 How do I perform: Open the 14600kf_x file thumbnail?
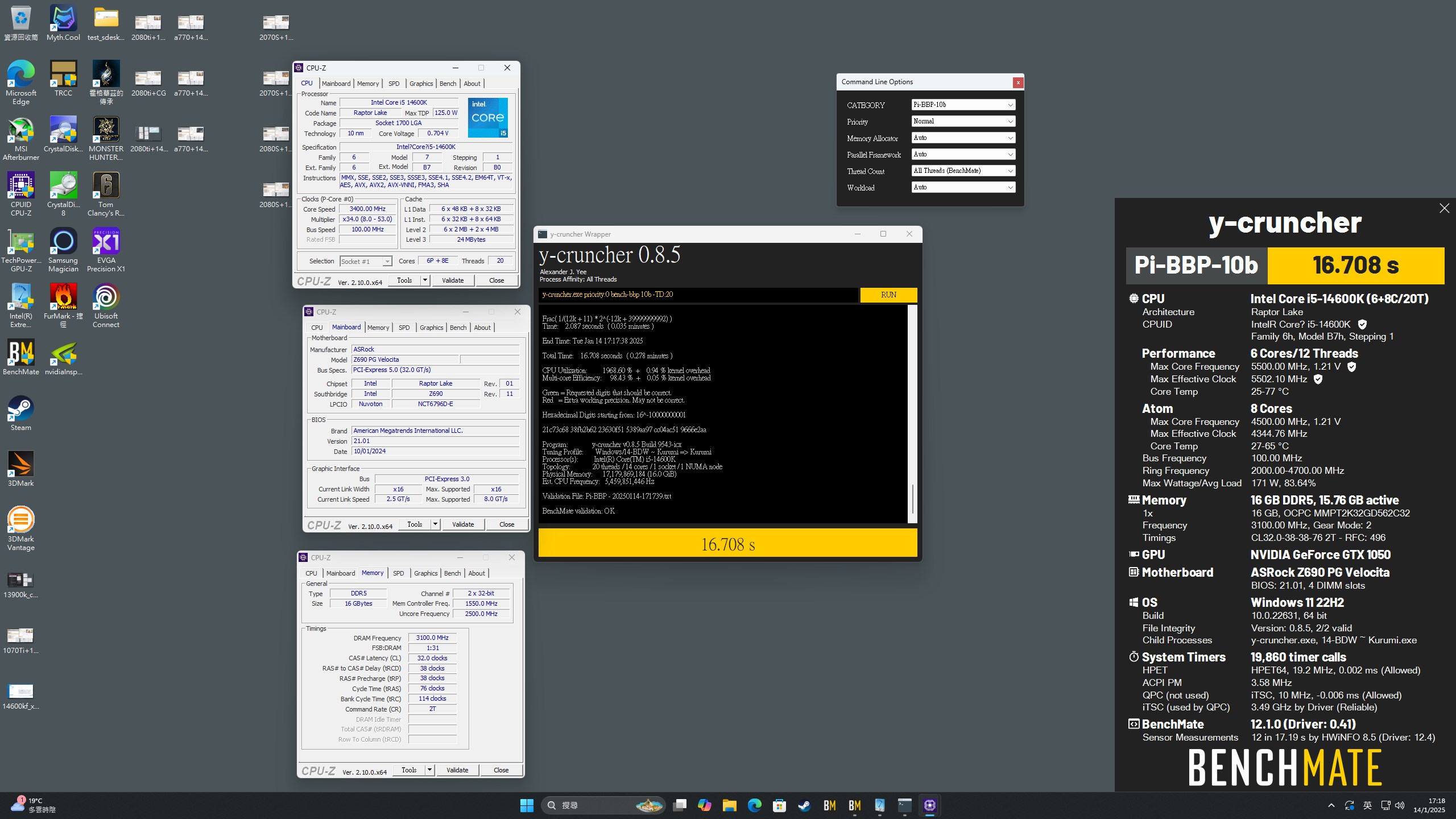(20, 696)
